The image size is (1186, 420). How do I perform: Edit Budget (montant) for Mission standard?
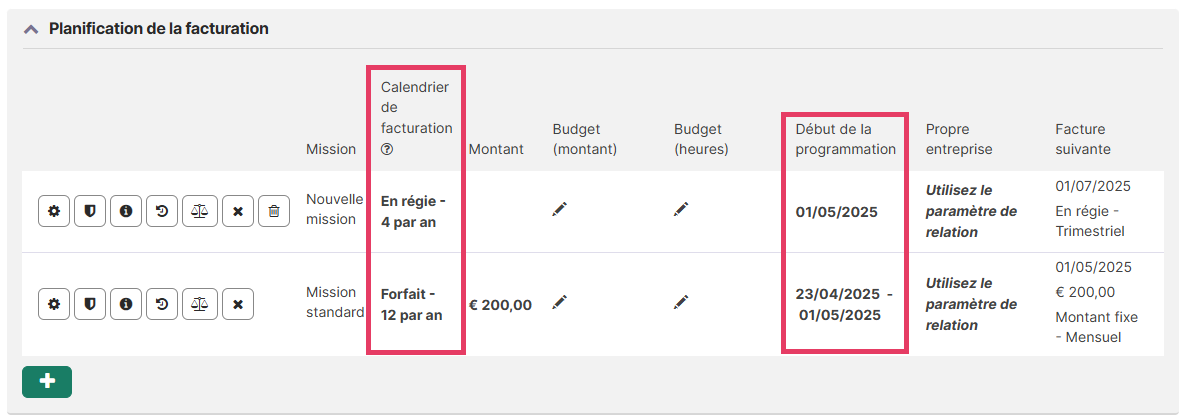point(560,302)
